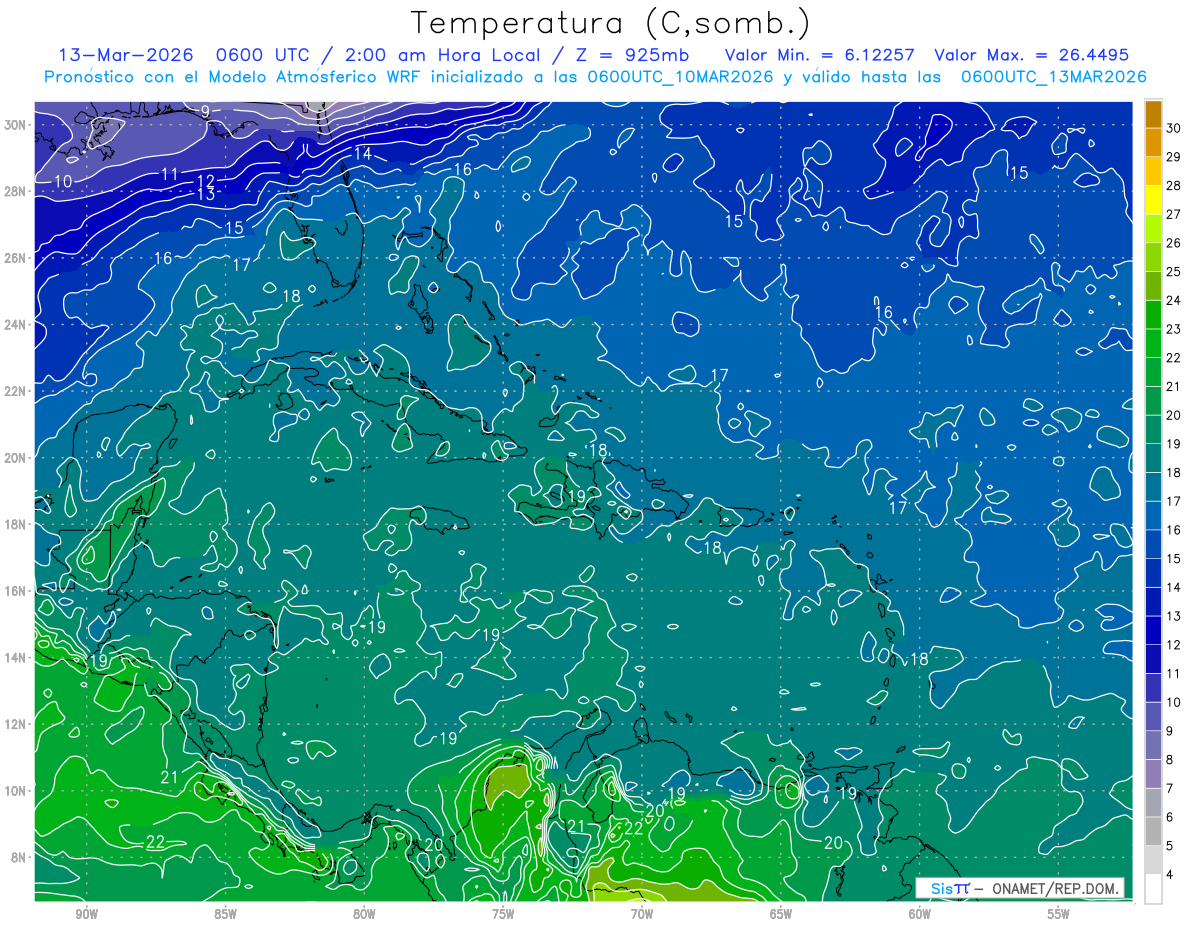This screenshot has width=1200, height=927.
Task: Pick the yellow colorbar segment between 27 and 28
Action: (1153, 200)
